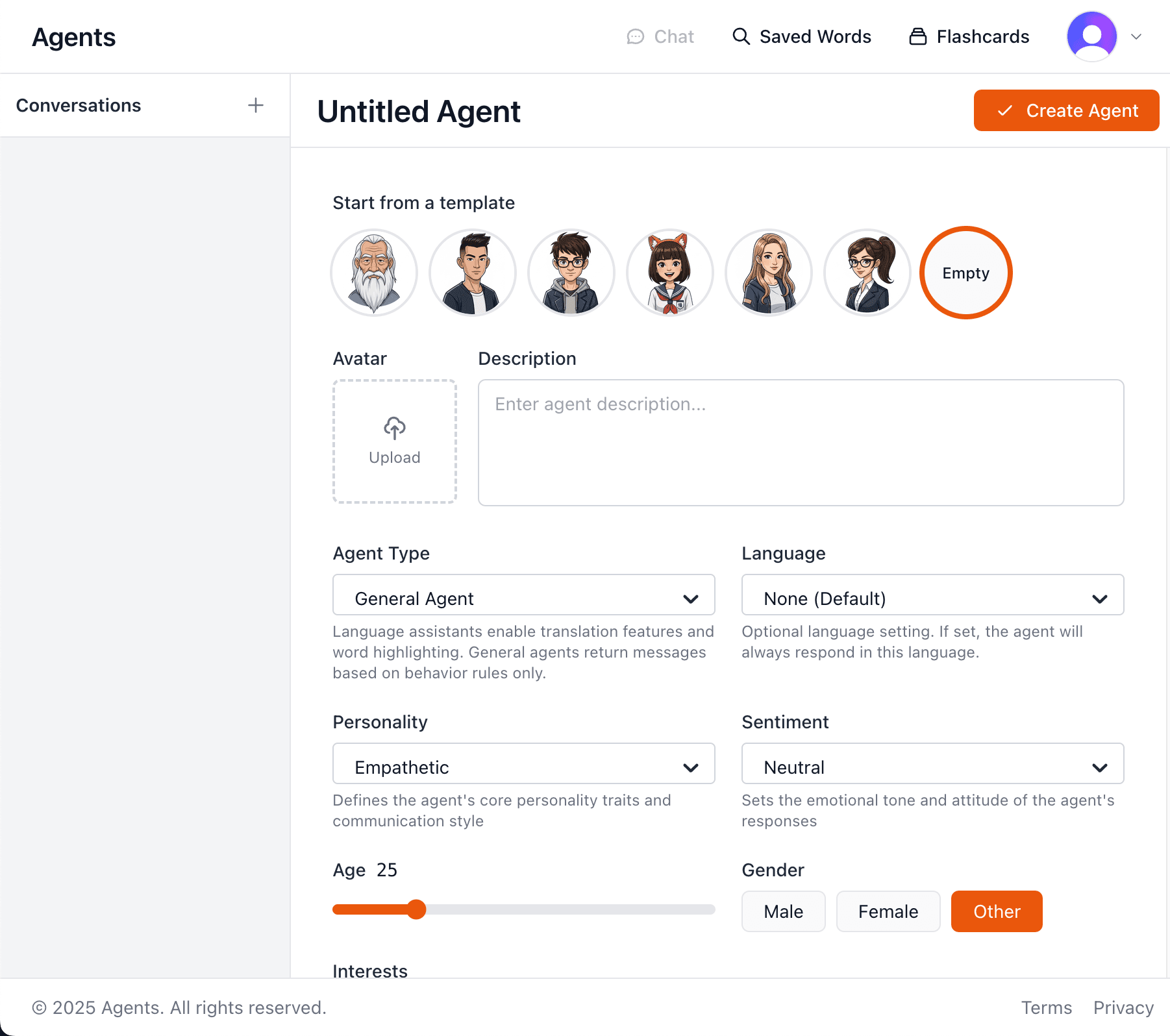
Task: Open the Conversations panel header
Action: tap(79, 105)
